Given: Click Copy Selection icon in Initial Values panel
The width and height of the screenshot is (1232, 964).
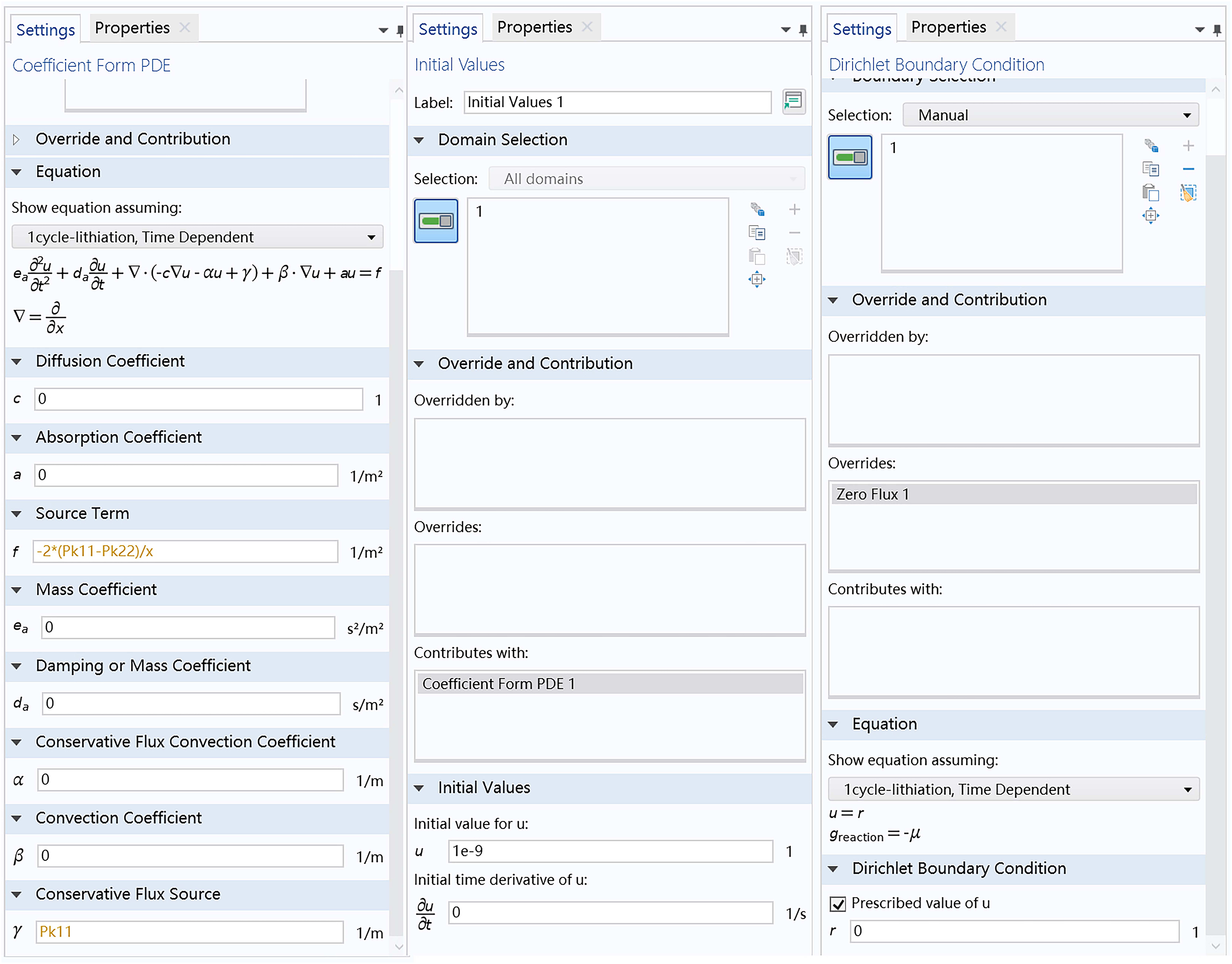Looking at the screenshot, I should coord(756,232).
